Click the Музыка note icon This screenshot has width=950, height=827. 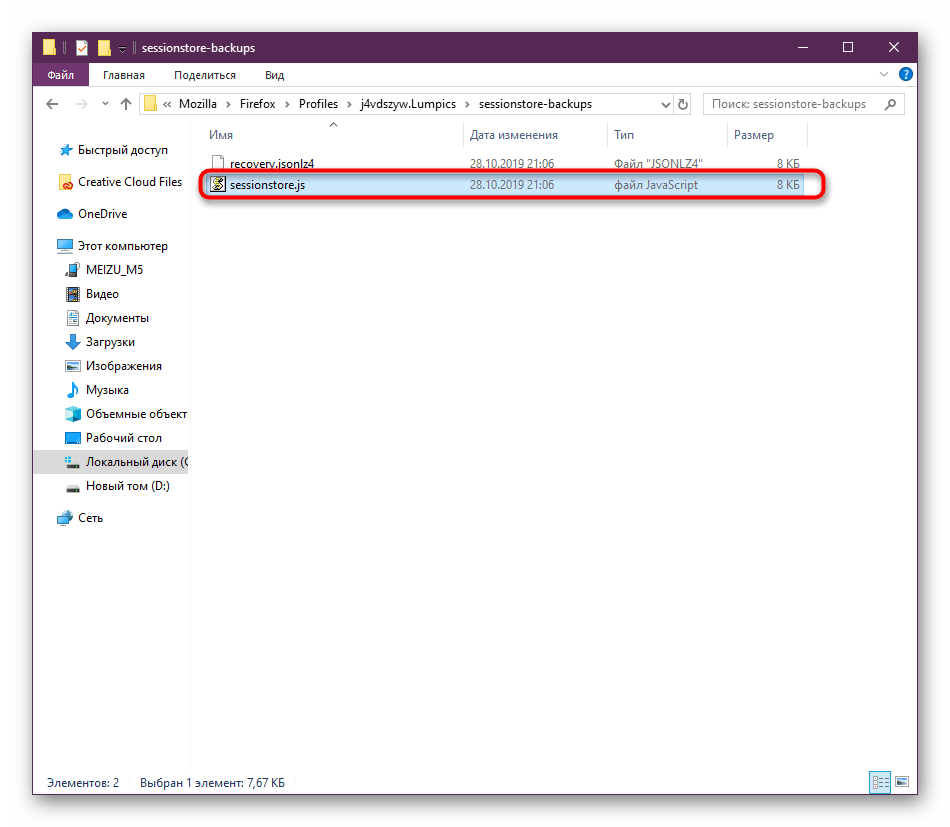click(73, 390)
